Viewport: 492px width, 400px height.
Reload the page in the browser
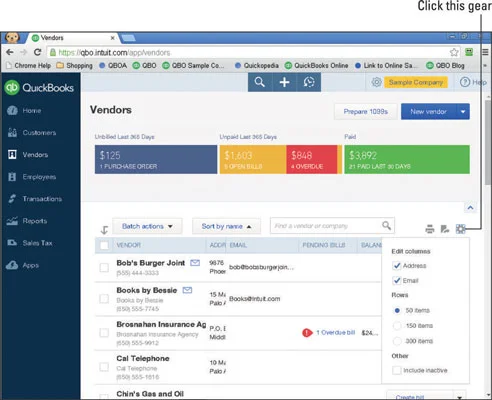[37, 52]
